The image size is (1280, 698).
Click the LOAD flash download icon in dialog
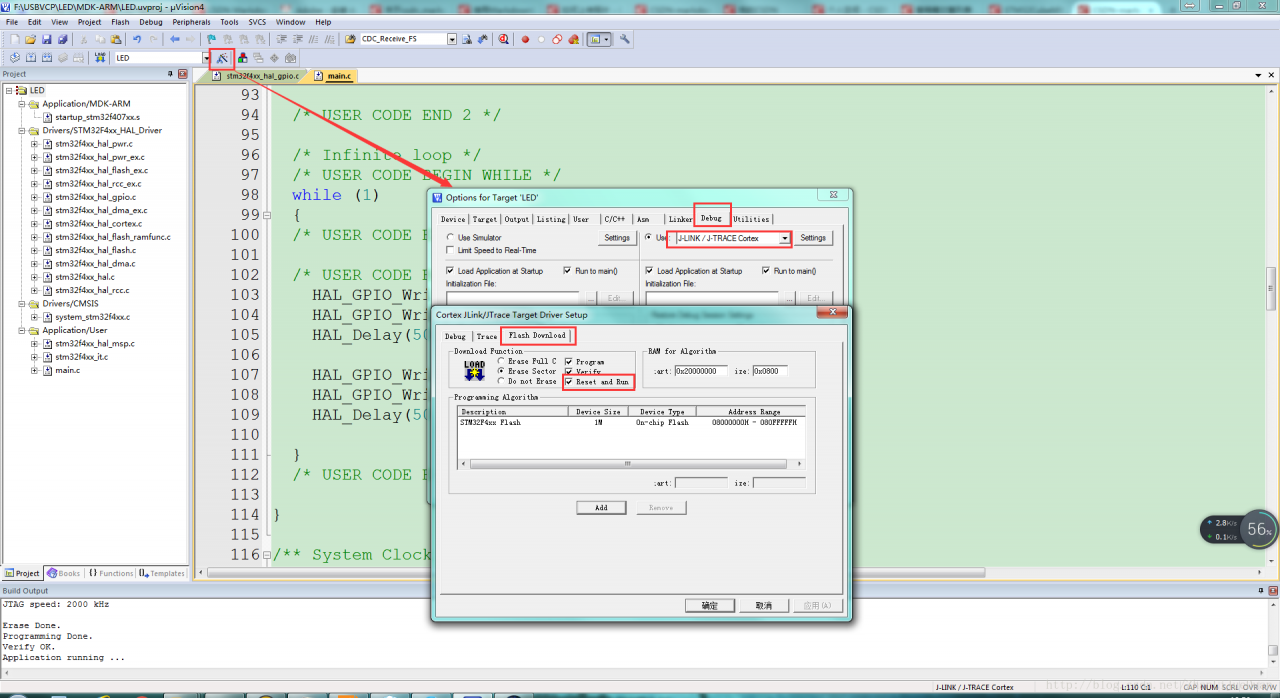(474, 371)
